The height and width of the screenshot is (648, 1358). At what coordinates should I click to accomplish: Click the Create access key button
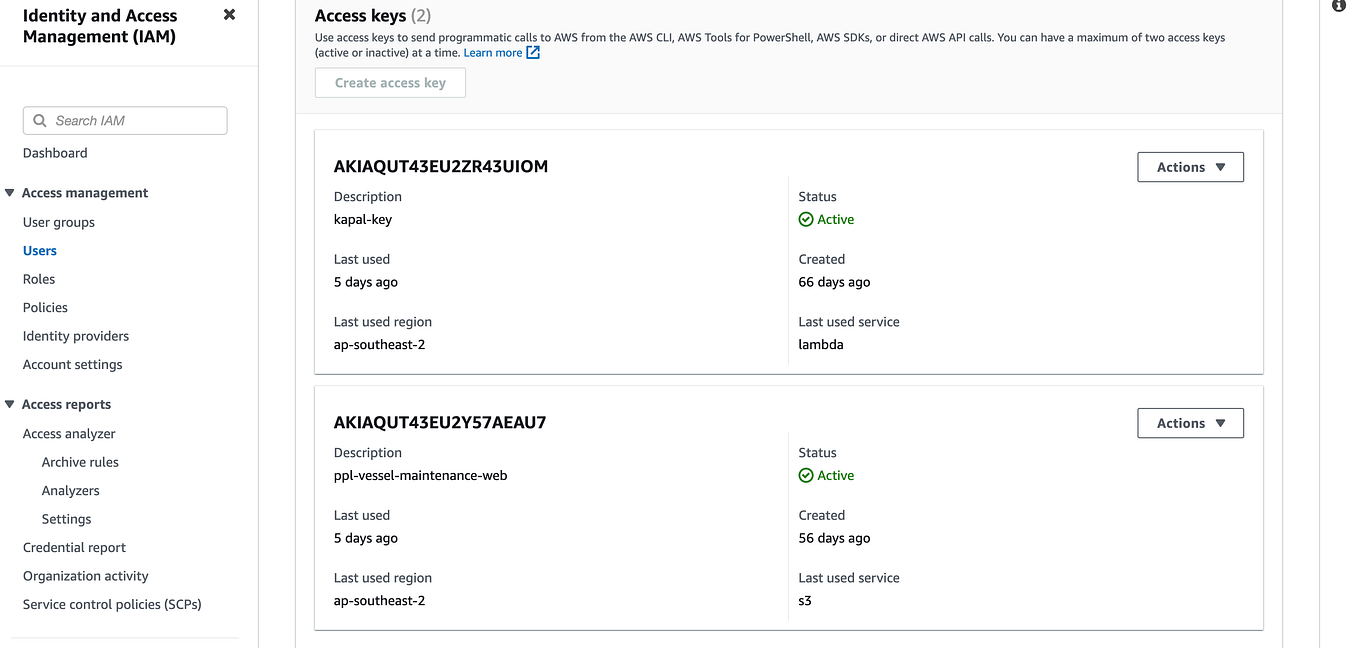pyautogui.click(x=390, y=83)
